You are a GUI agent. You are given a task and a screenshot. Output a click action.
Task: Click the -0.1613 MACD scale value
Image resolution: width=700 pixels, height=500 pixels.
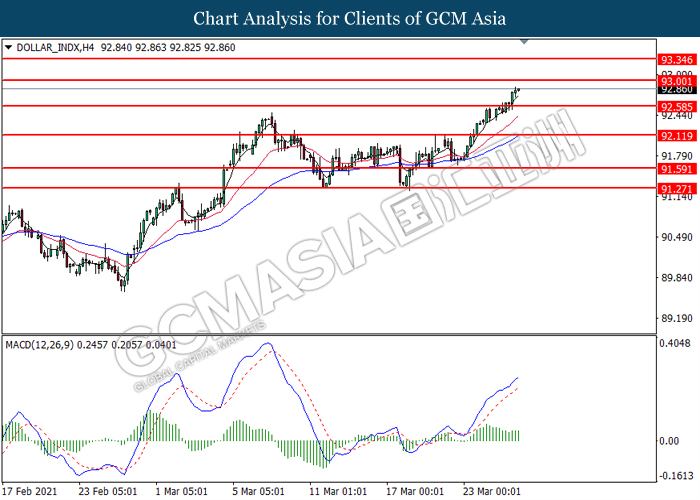(676, 475)
